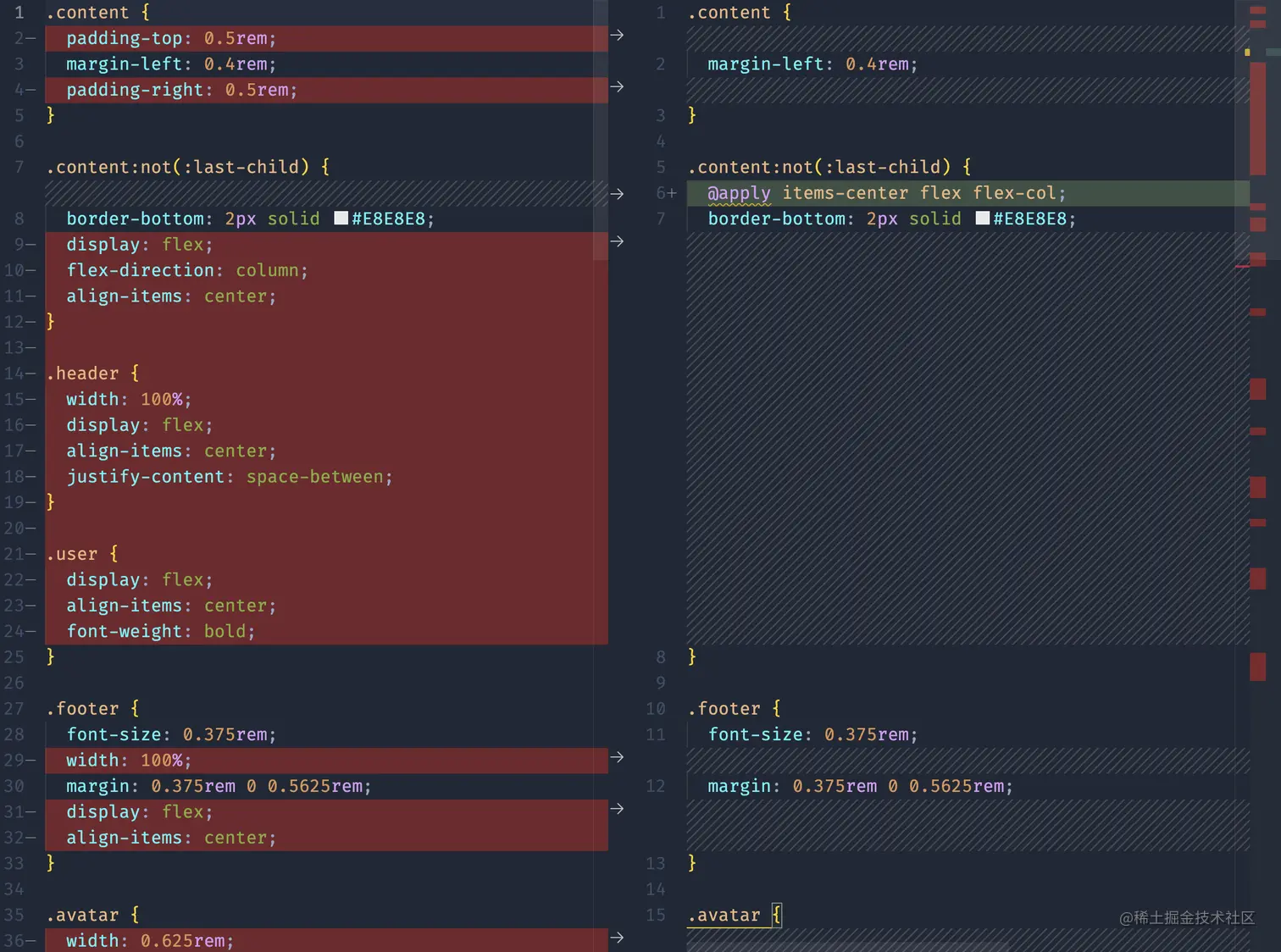Image resolution: width=1281 pixels, height=952 pixels.
Task: Click '.content {' on line 1 left pane
Action: [x=97, y=13]
